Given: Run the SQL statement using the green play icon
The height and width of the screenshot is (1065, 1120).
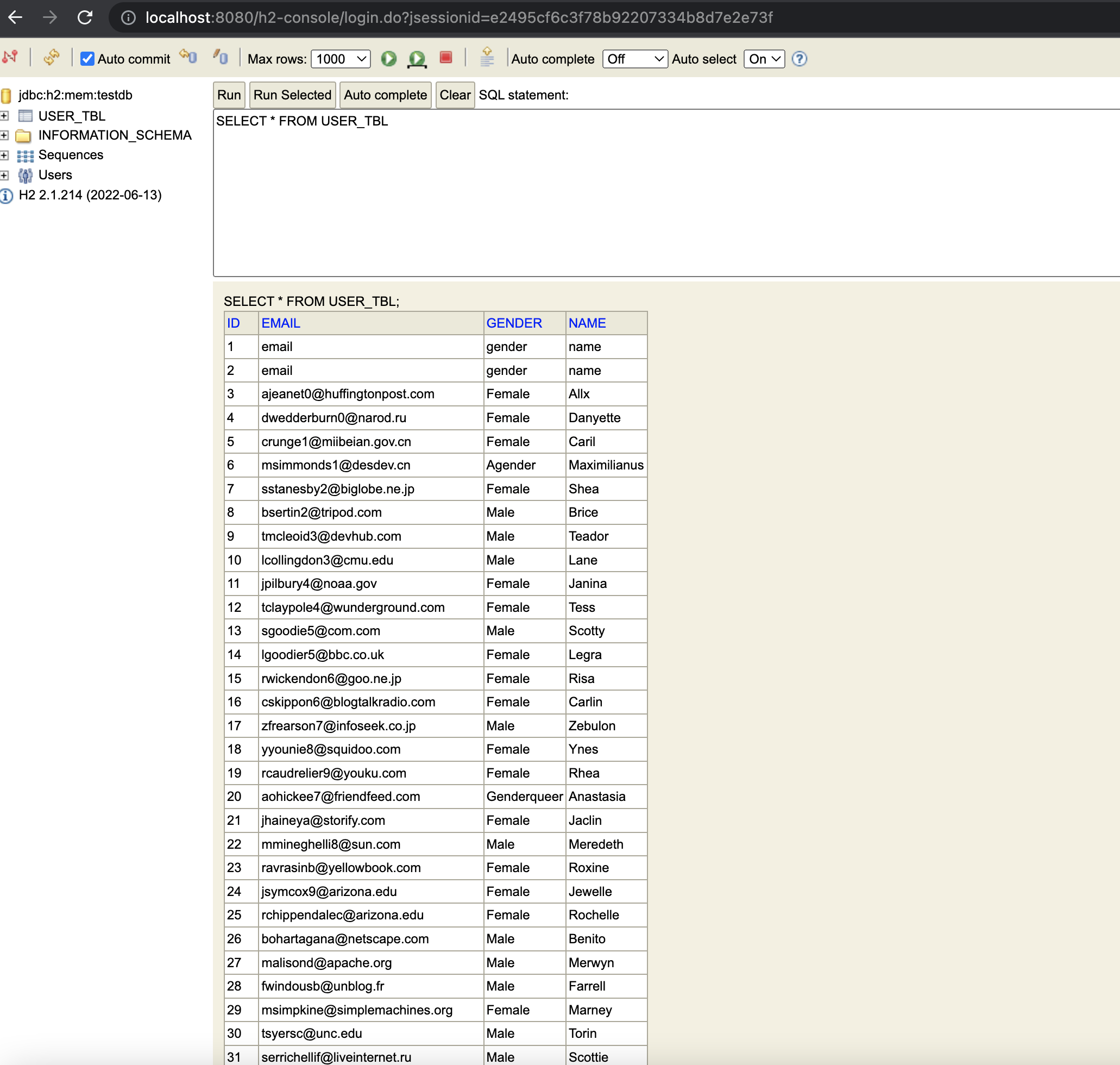Looking at the screenshot, I should point(389,59).
